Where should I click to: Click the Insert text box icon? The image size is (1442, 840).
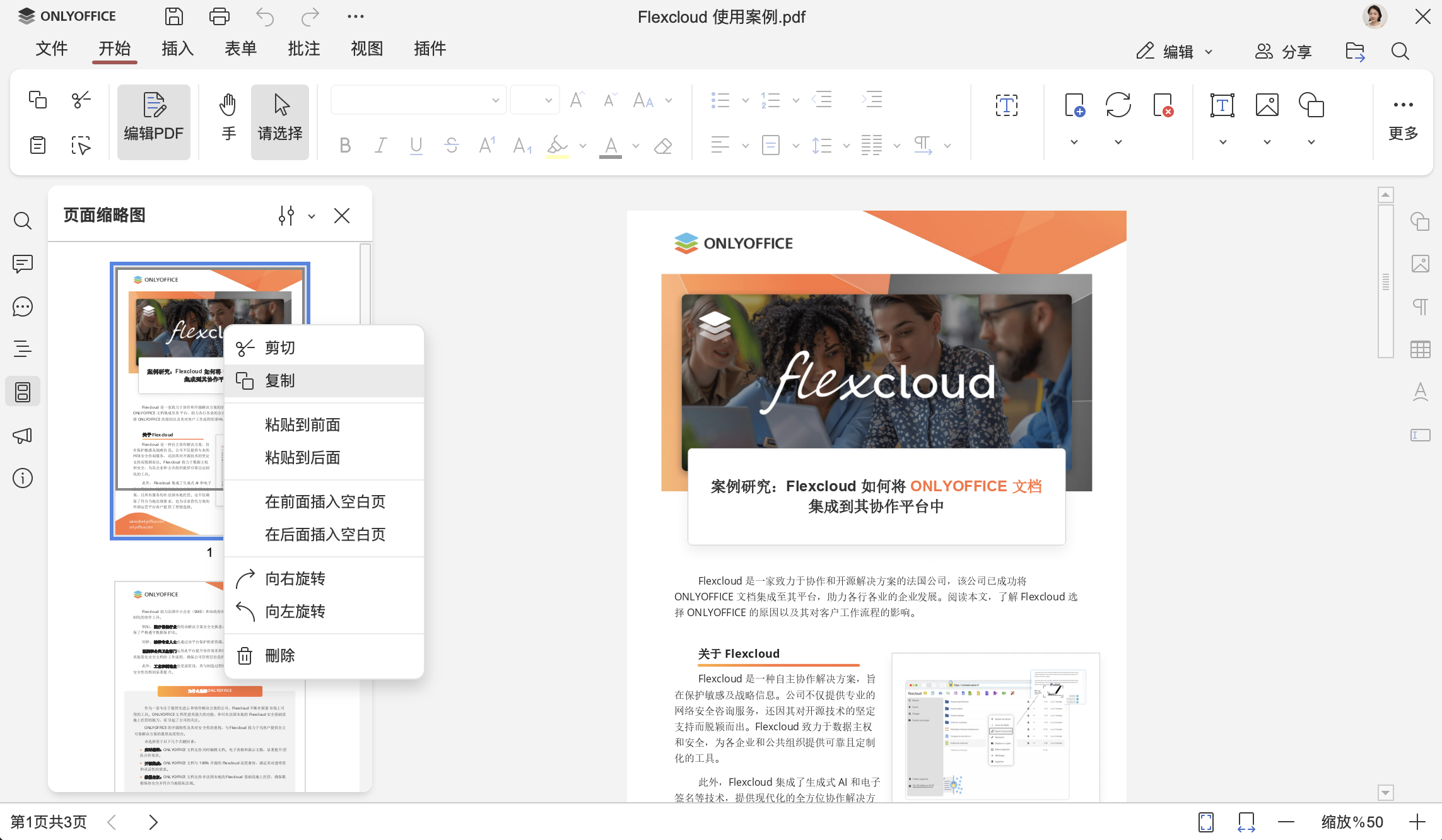(x=1222, y=105)
